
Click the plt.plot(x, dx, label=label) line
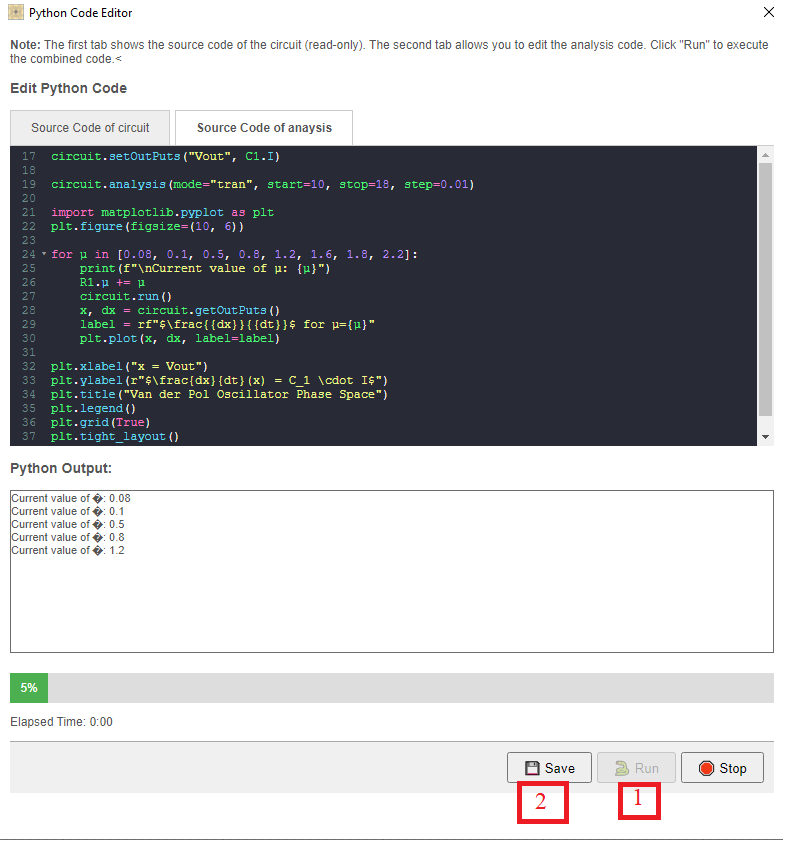[180, 338]
